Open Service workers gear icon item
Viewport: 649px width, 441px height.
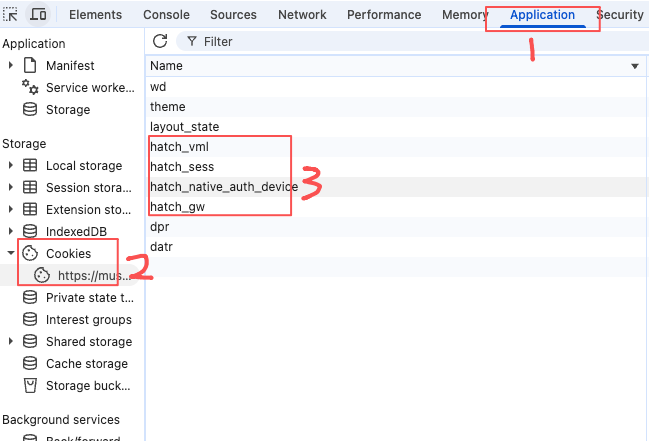(x=30, y=87)
